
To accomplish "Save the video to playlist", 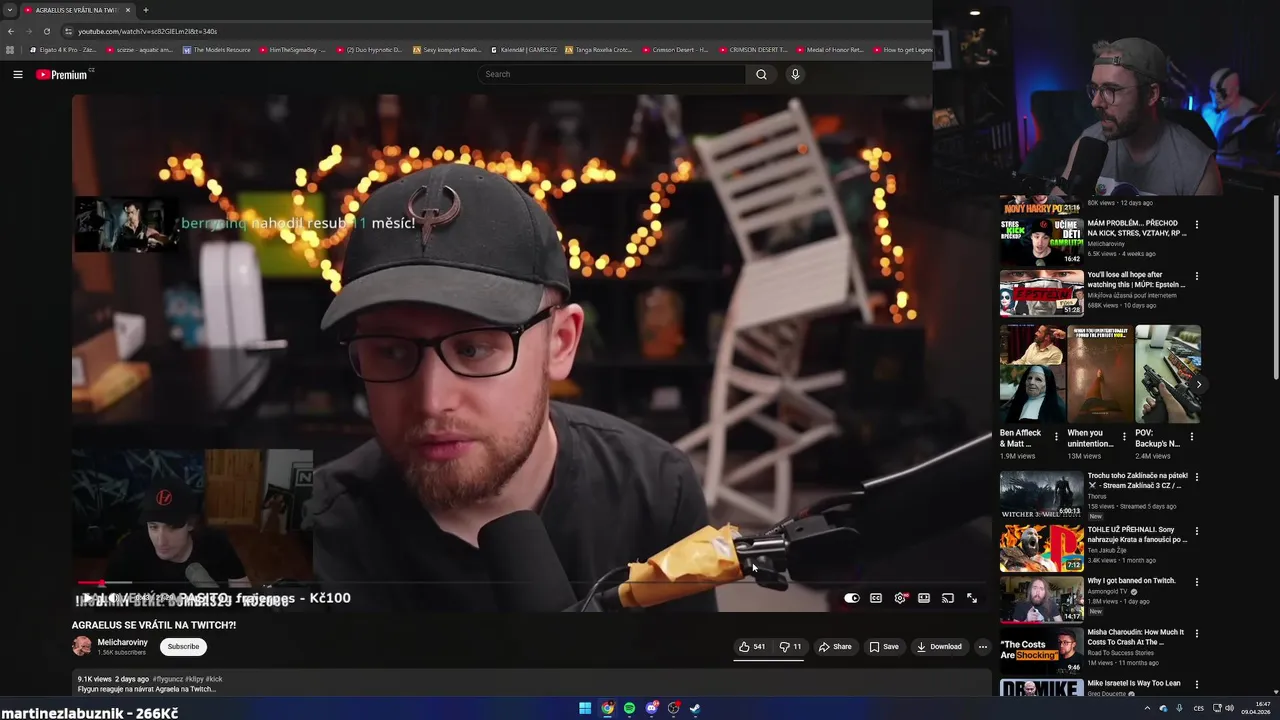I will pyautogui.click(x=884, y=646).
